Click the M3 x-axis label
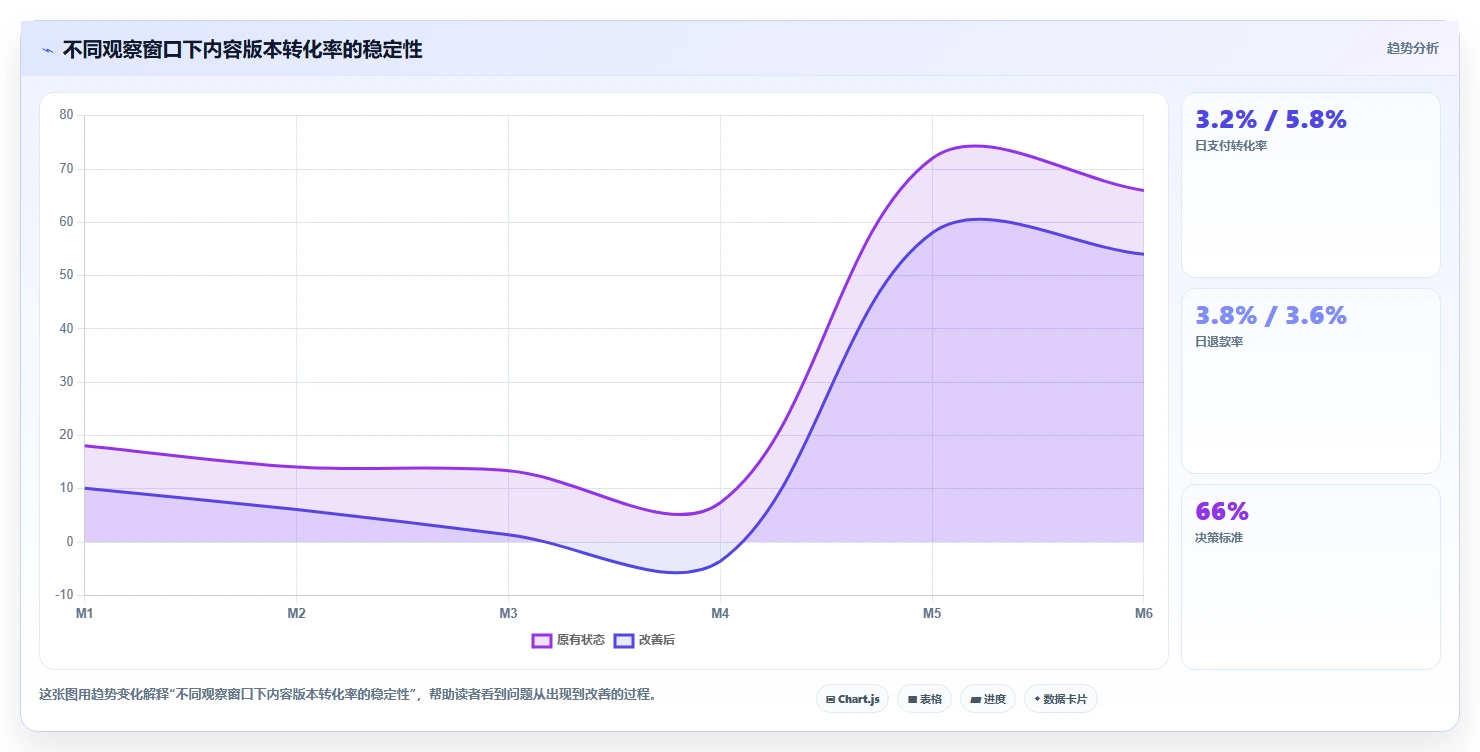This screenshot has width=1480, height=752. (508, 613)
